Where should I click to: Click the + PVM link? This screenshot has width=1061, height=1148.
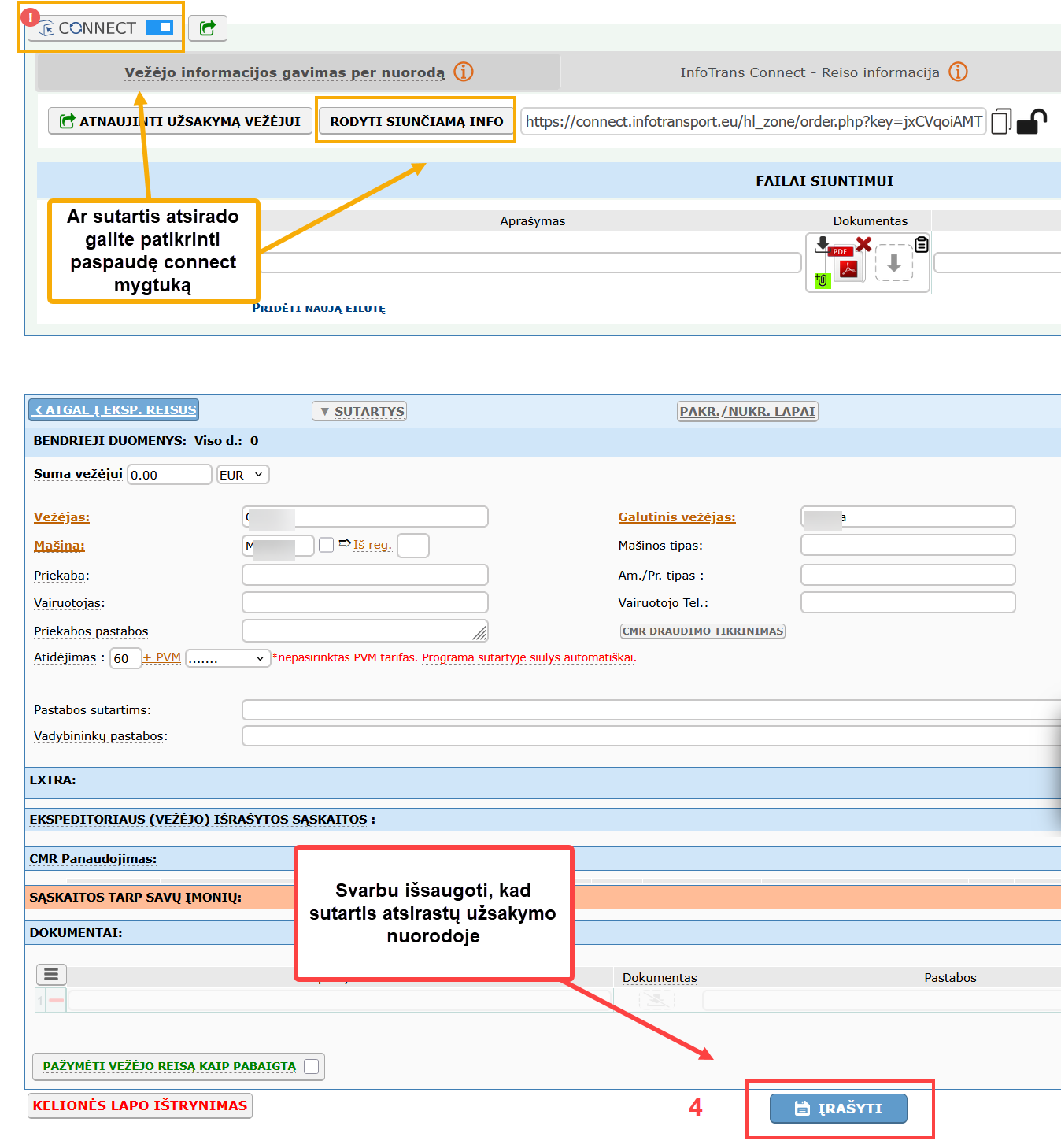[162, 657]
